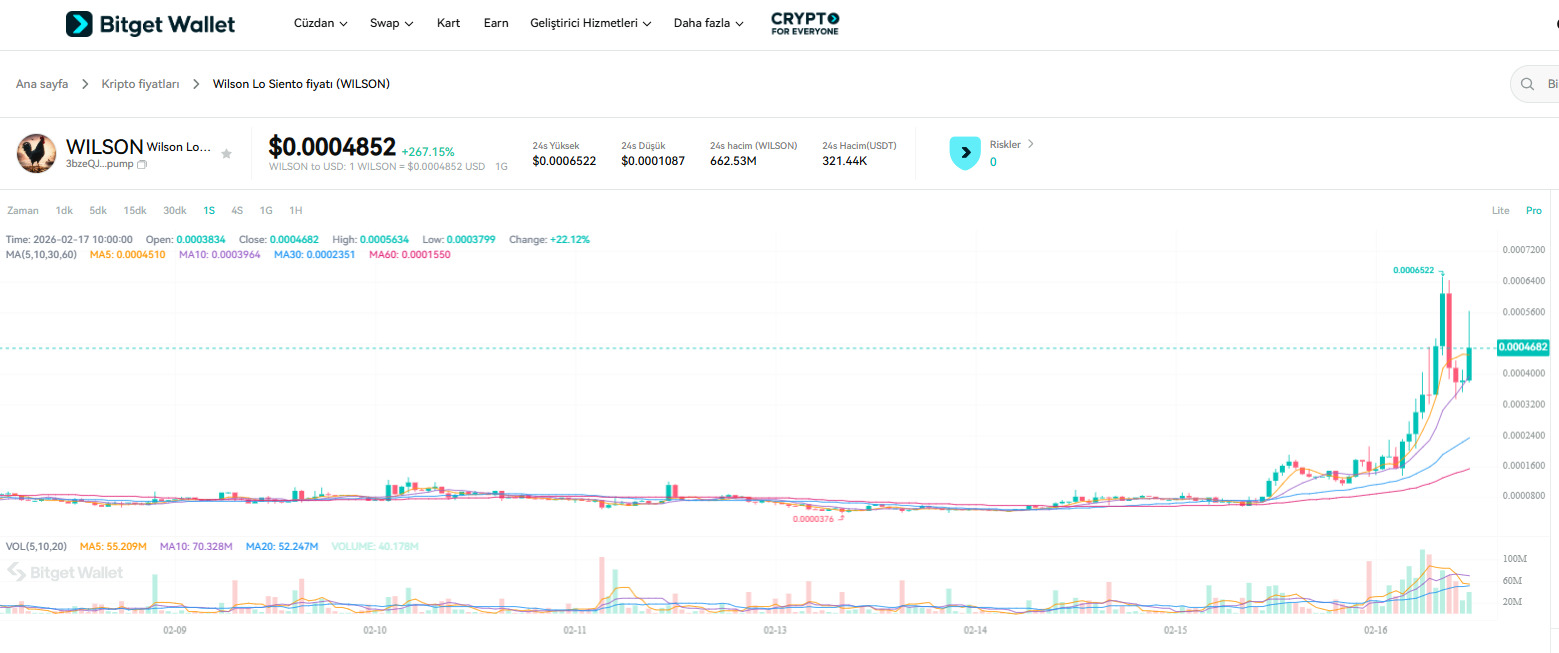This screenshot has height=653, width=1559.
Task: Open the Cüzdan dropdown menu
Action: point(320,22)
